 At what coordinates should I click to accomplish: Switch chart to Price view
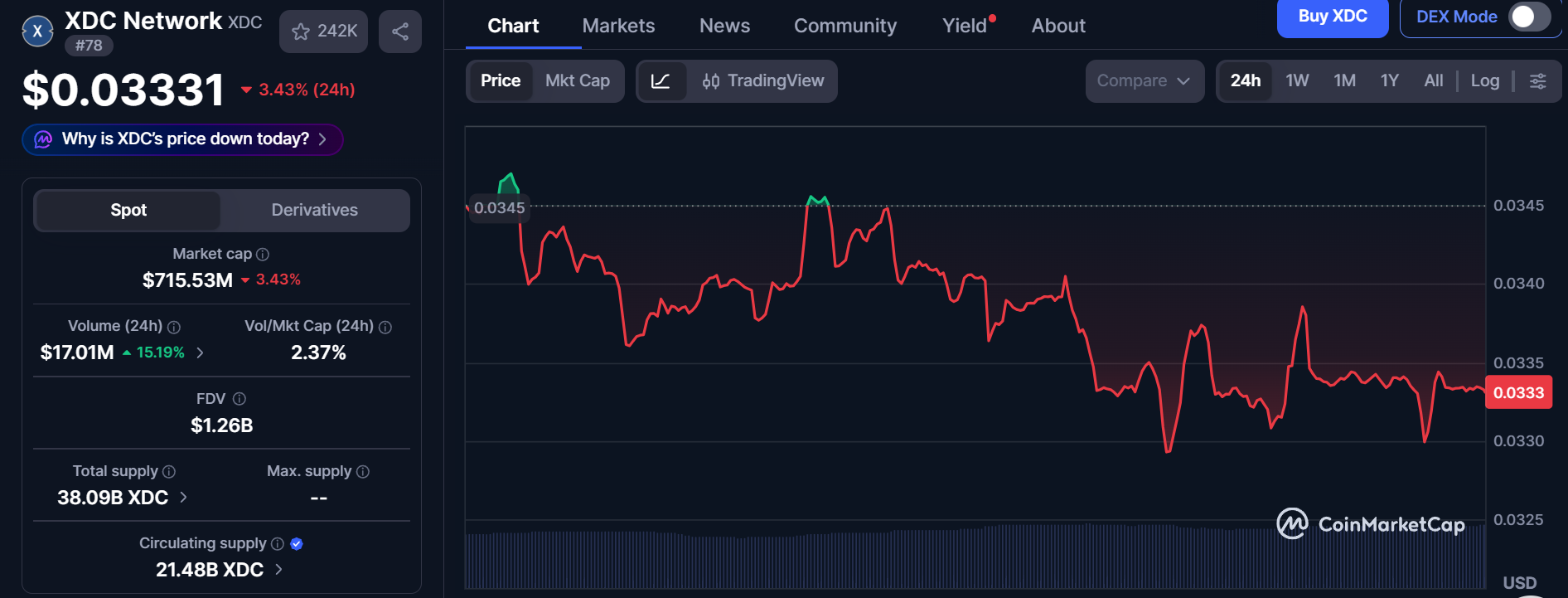(501, 81)
